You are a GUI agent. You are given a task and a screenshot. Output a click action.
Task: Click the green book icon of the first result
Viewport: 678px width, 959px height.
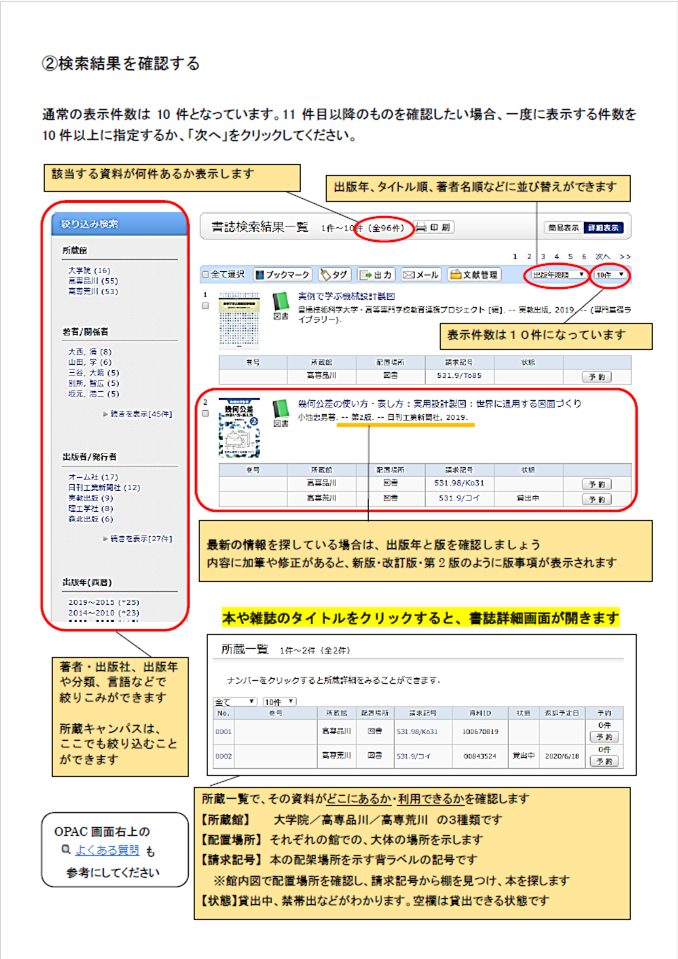click(280, 301)
